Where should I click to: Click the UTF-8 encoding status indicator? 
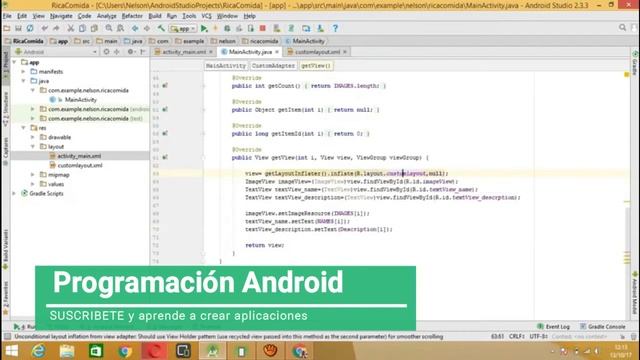click(538, 337)
